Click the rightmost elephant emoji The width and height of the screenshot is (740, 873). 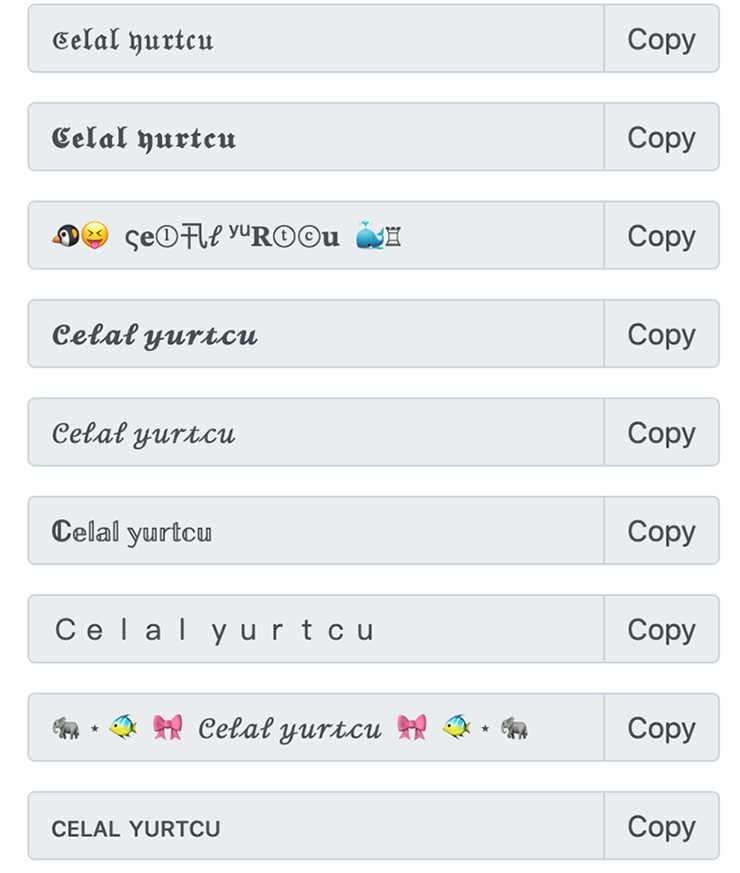click(514, 727)
